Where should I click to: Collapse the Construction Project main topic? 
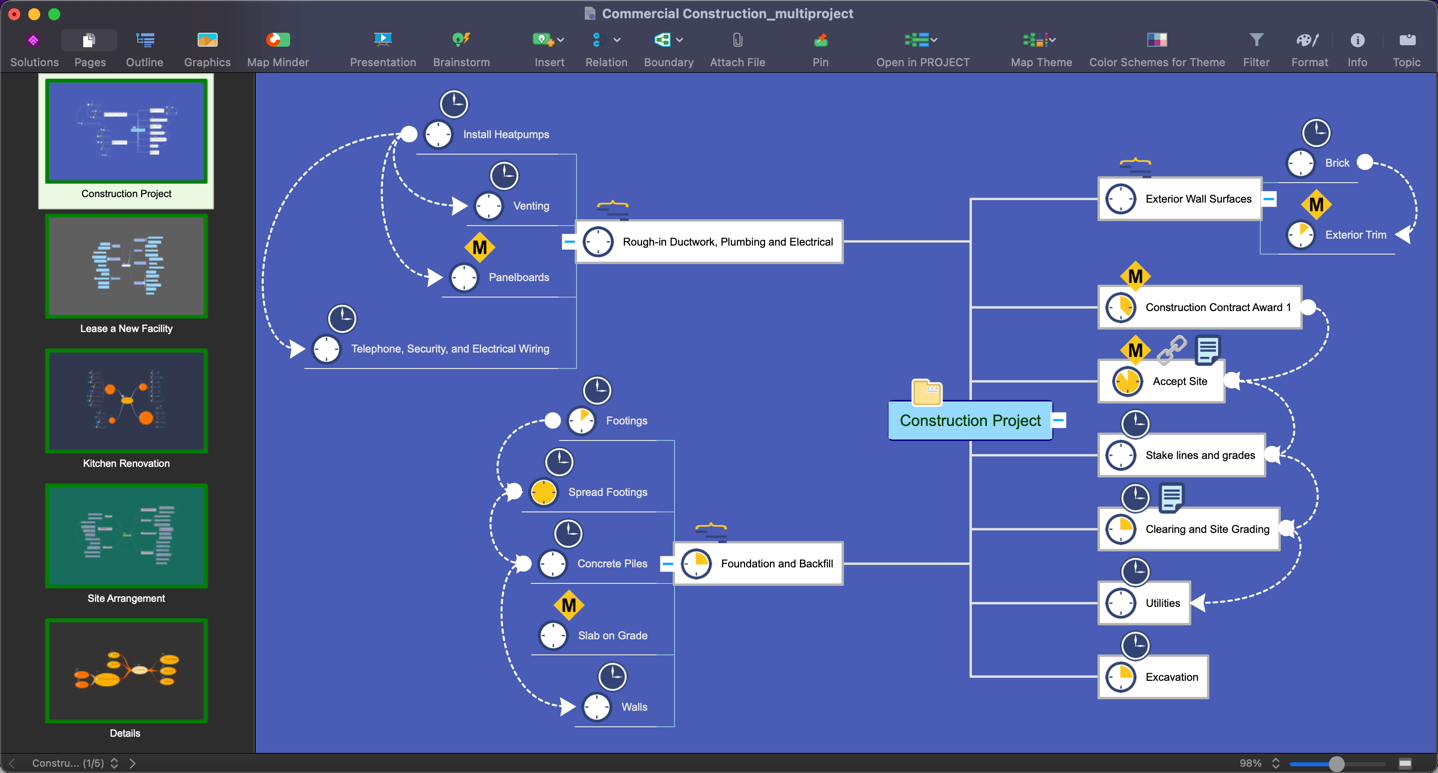(1059, 421)
